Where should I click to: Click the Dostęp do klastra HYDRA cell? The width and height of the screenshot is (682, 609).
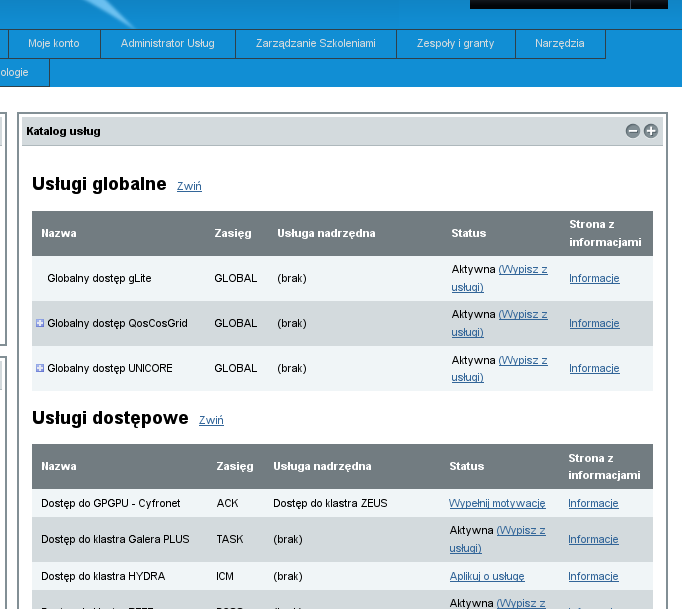(103, 576)
